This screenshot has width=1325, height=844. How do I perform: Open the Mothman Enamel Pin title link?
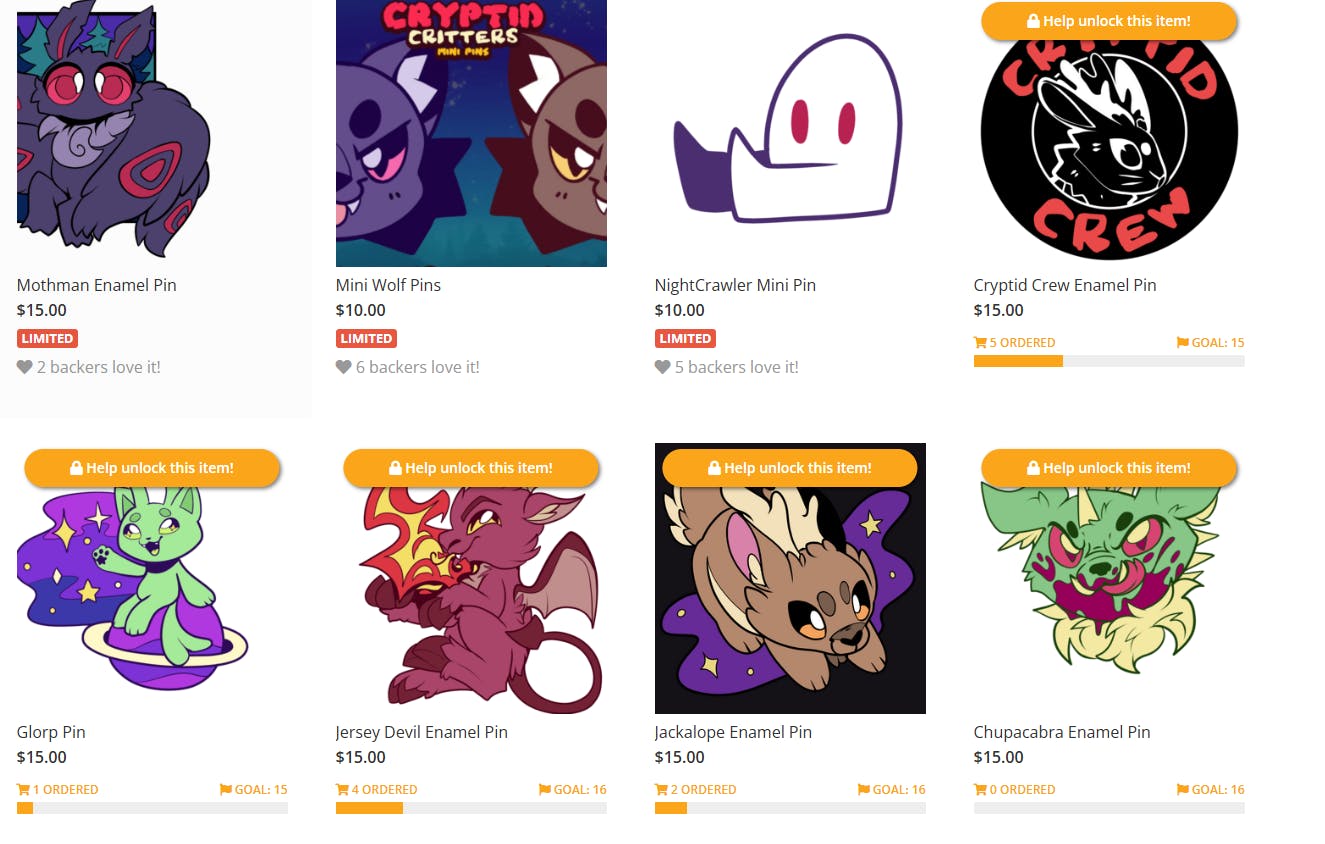(x=96, y=285)
